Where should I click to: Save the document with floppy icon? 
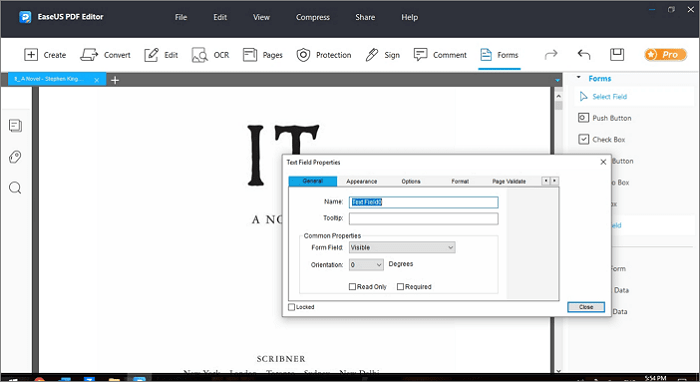click(617, 54)
